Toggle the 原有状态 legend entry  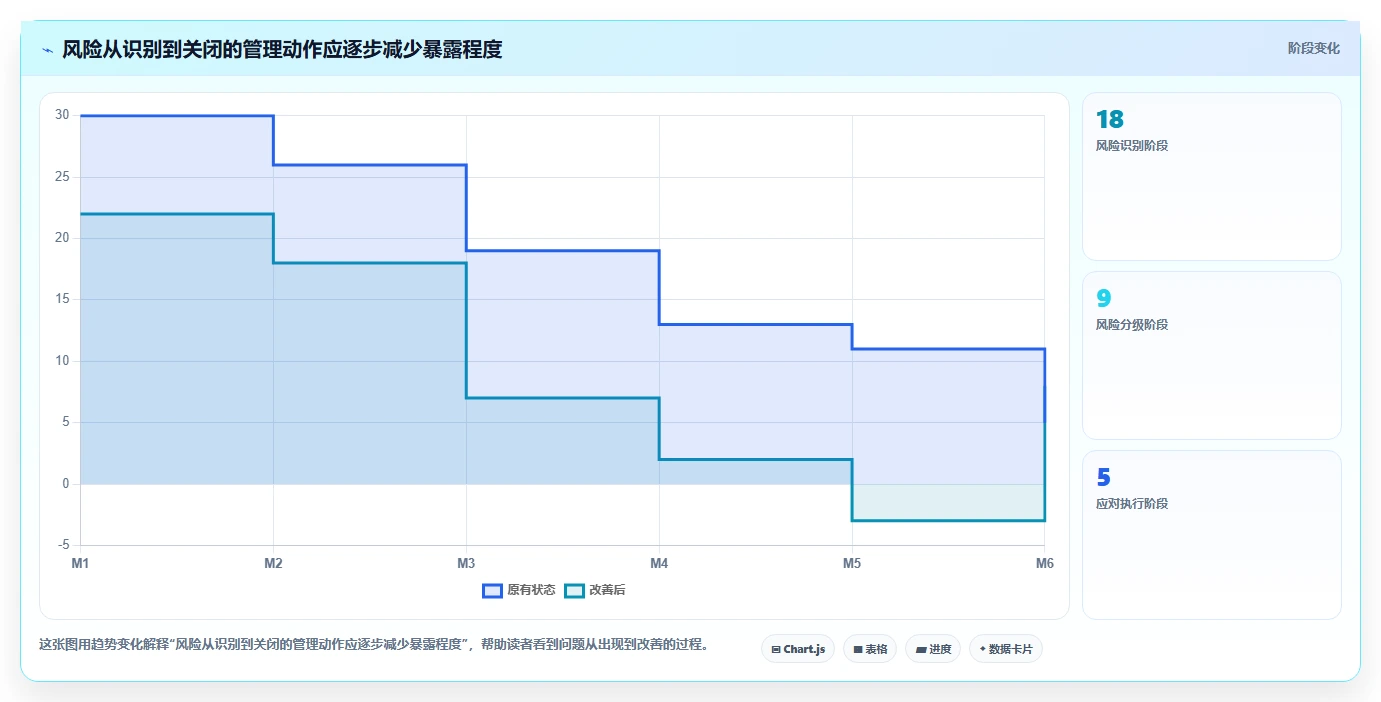[518, 590]
